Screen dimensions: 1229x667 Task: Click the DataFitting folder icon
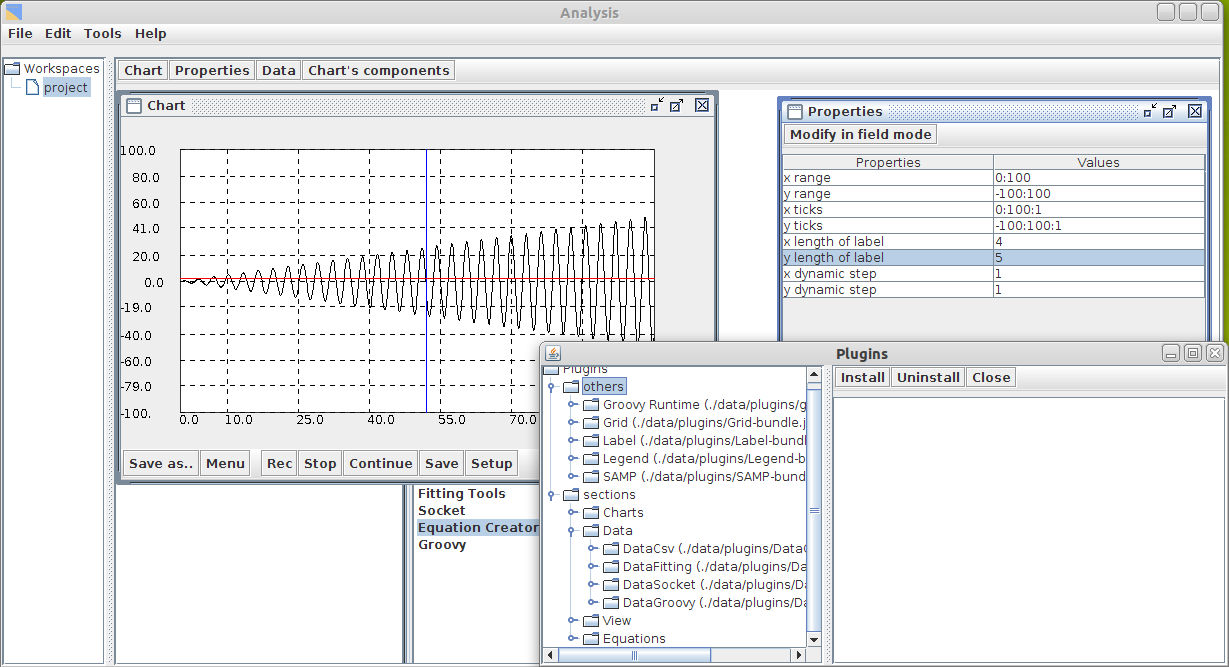tap(611, 567)
